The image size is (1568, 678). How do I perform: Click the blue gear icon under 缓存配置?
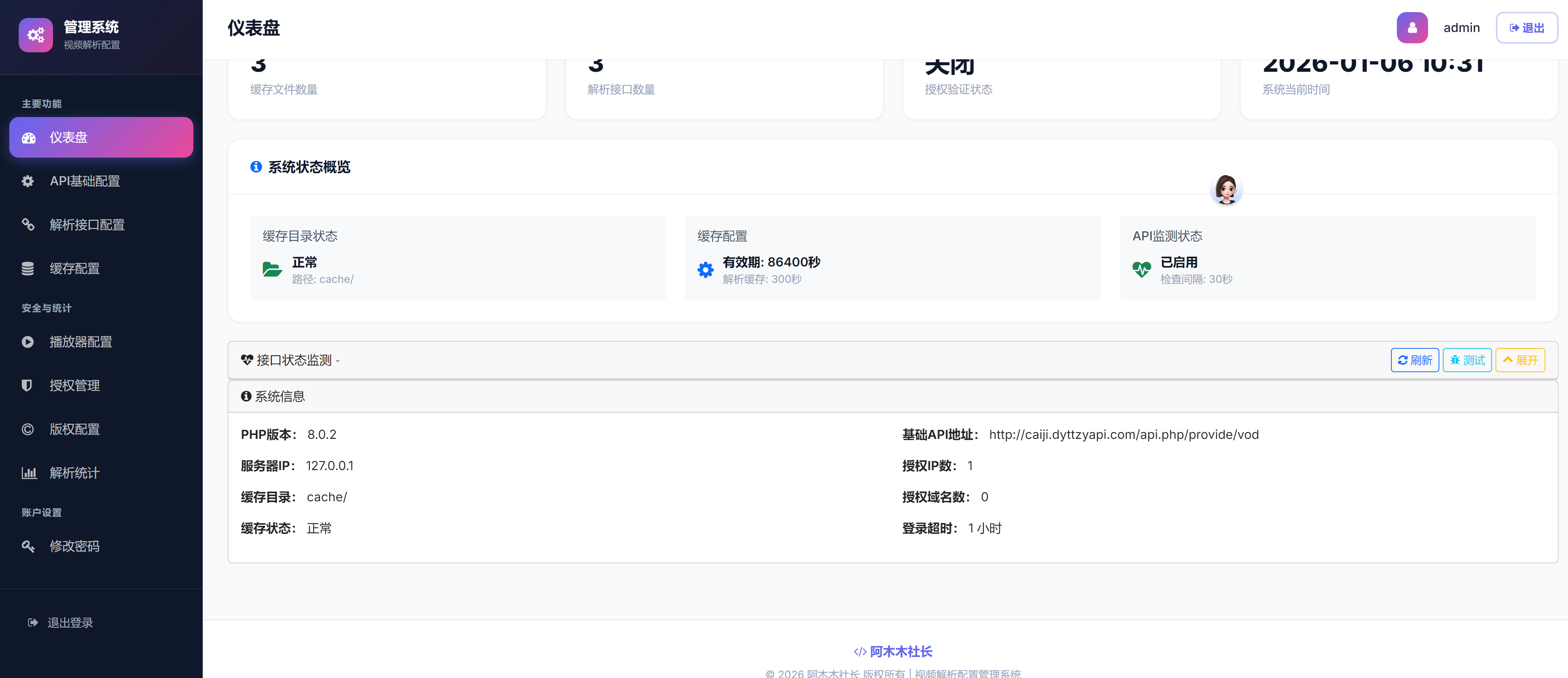pyautogui.click(x=706, y=270)
